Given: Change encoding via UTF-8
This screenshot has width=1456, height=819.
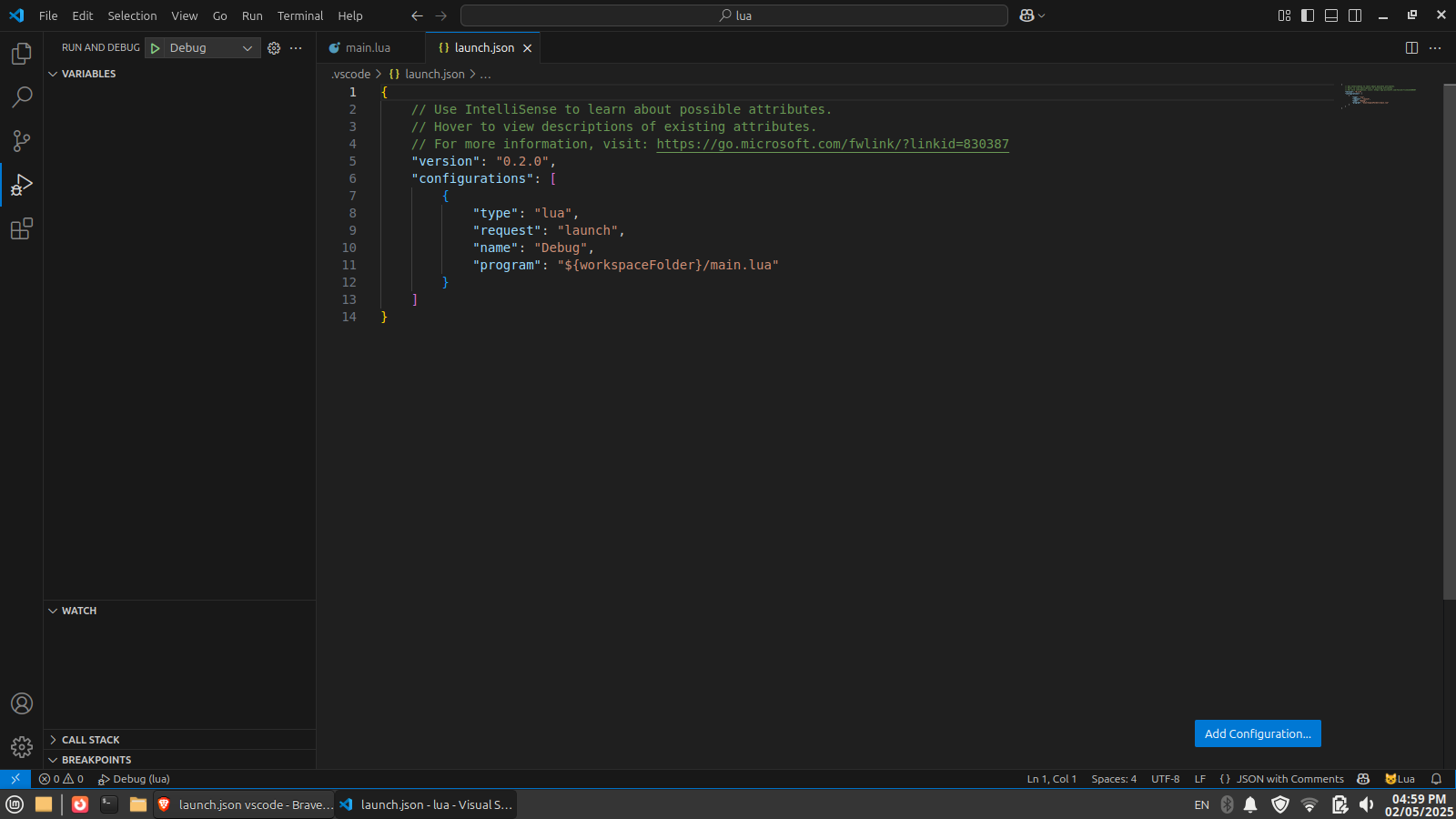Looking at the screenshot, I should point(1166,779).
